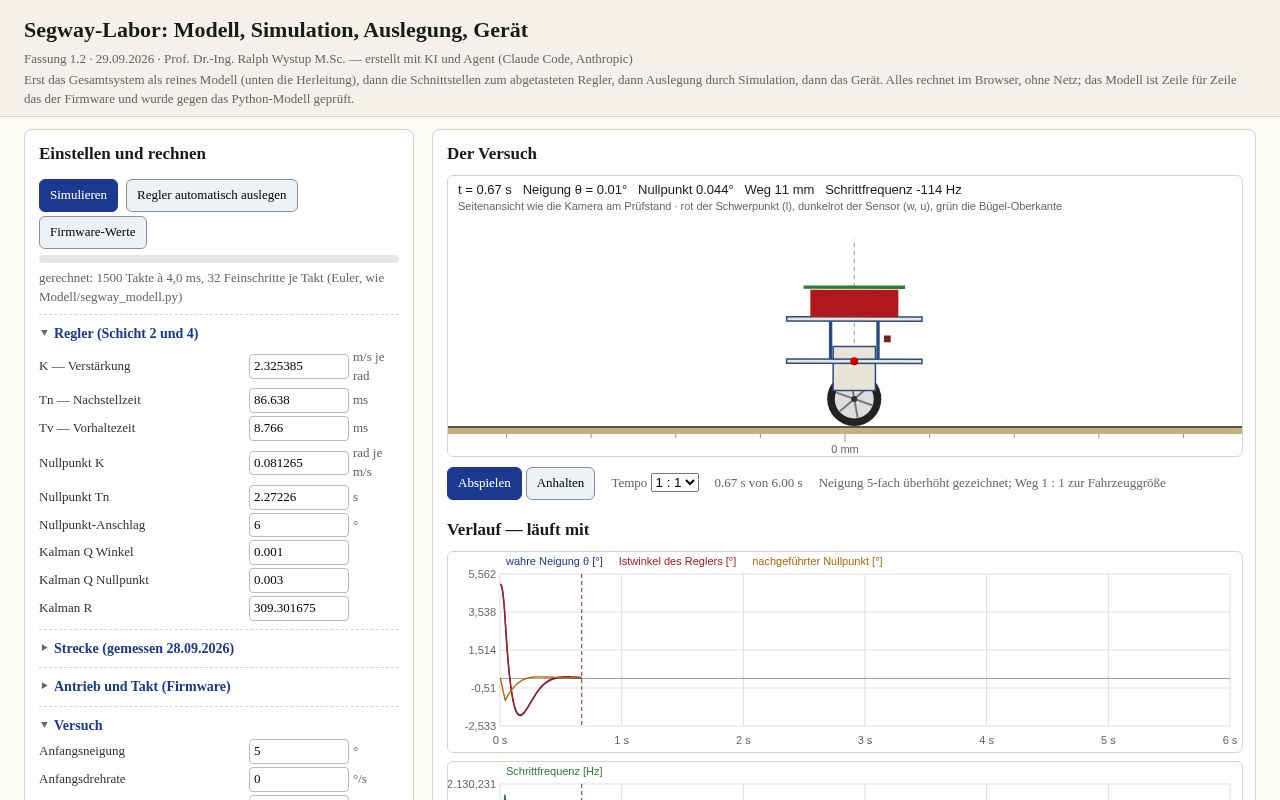Edit the Anfangsneigung field
Viewport: 1280px width, 800px height.
(299, 751)
